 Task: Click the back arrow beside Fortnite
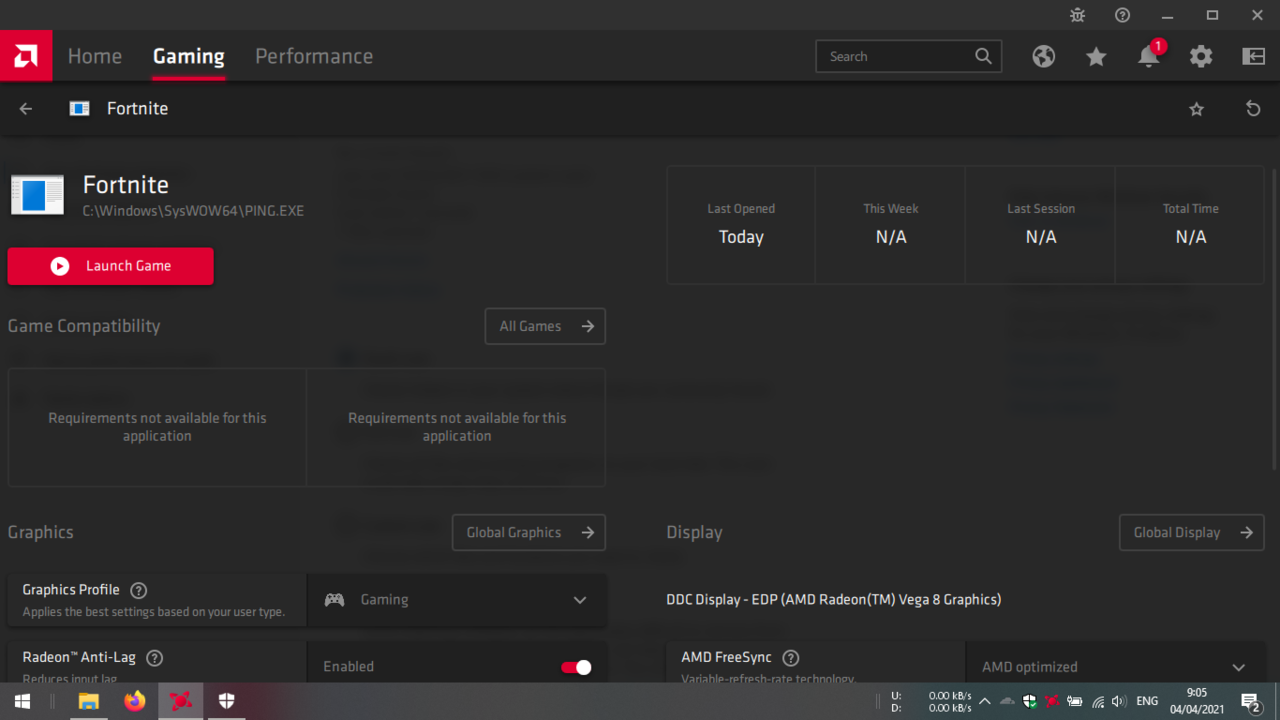coord(26,109)
